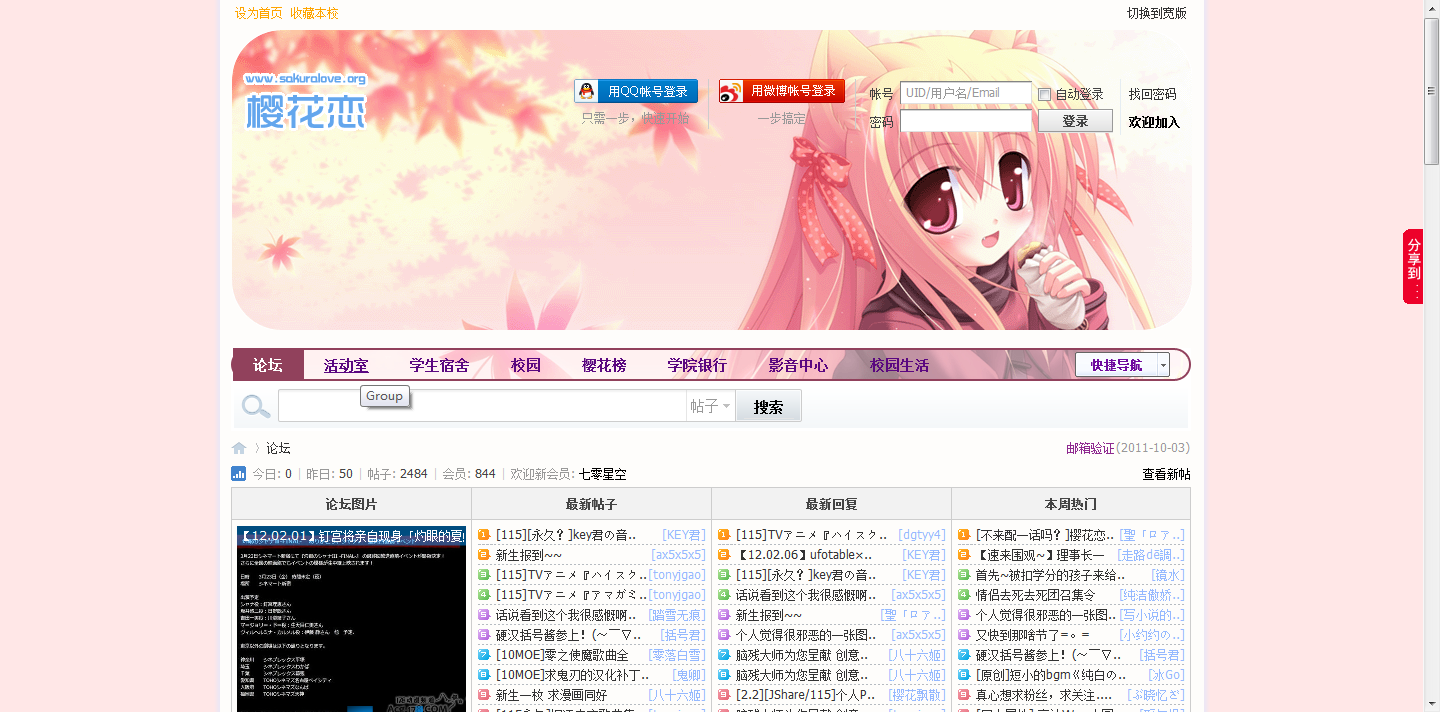Open post 新生报到~~ in 最新帖子 list
This screenshot has width=1440, height=712.
coord(529,555)
